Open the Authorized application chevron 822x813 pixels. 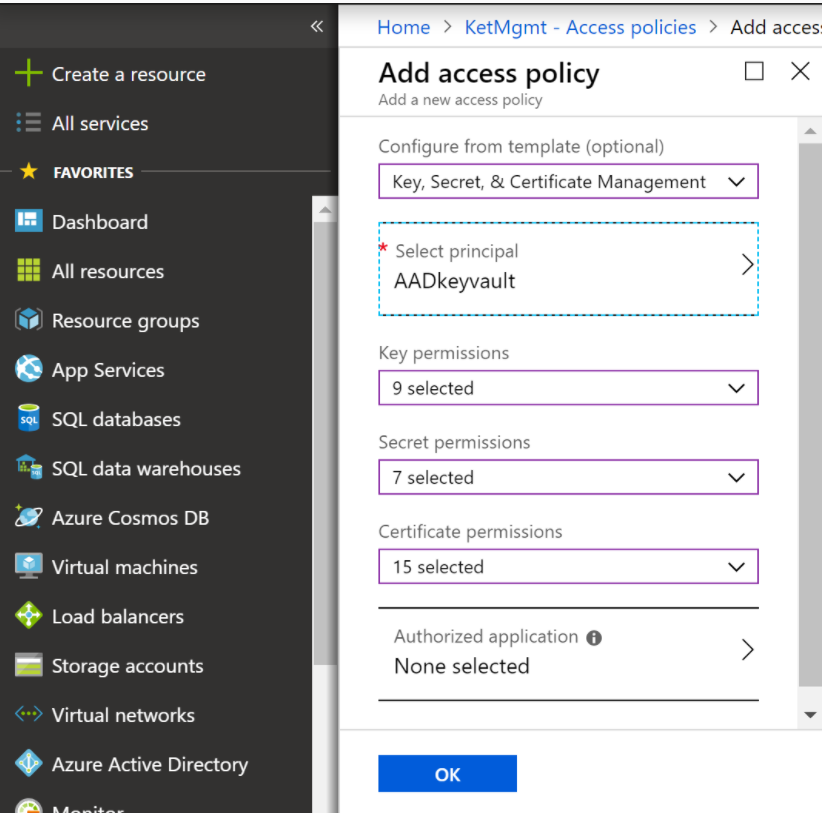coord(748,650)
